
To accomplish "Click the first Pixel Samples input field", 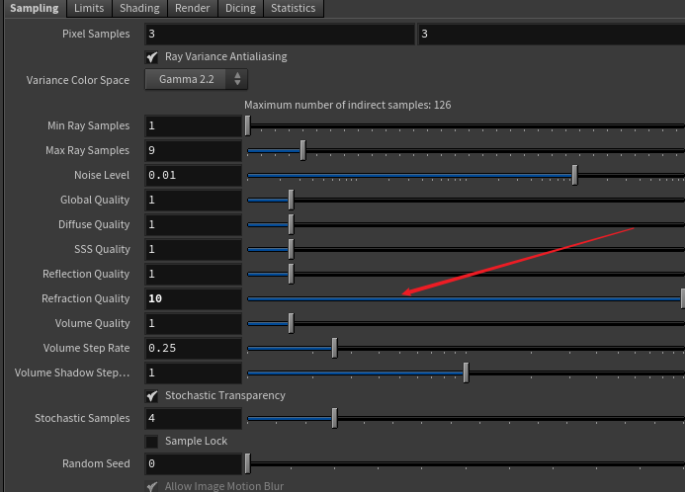I will [278, 34].
